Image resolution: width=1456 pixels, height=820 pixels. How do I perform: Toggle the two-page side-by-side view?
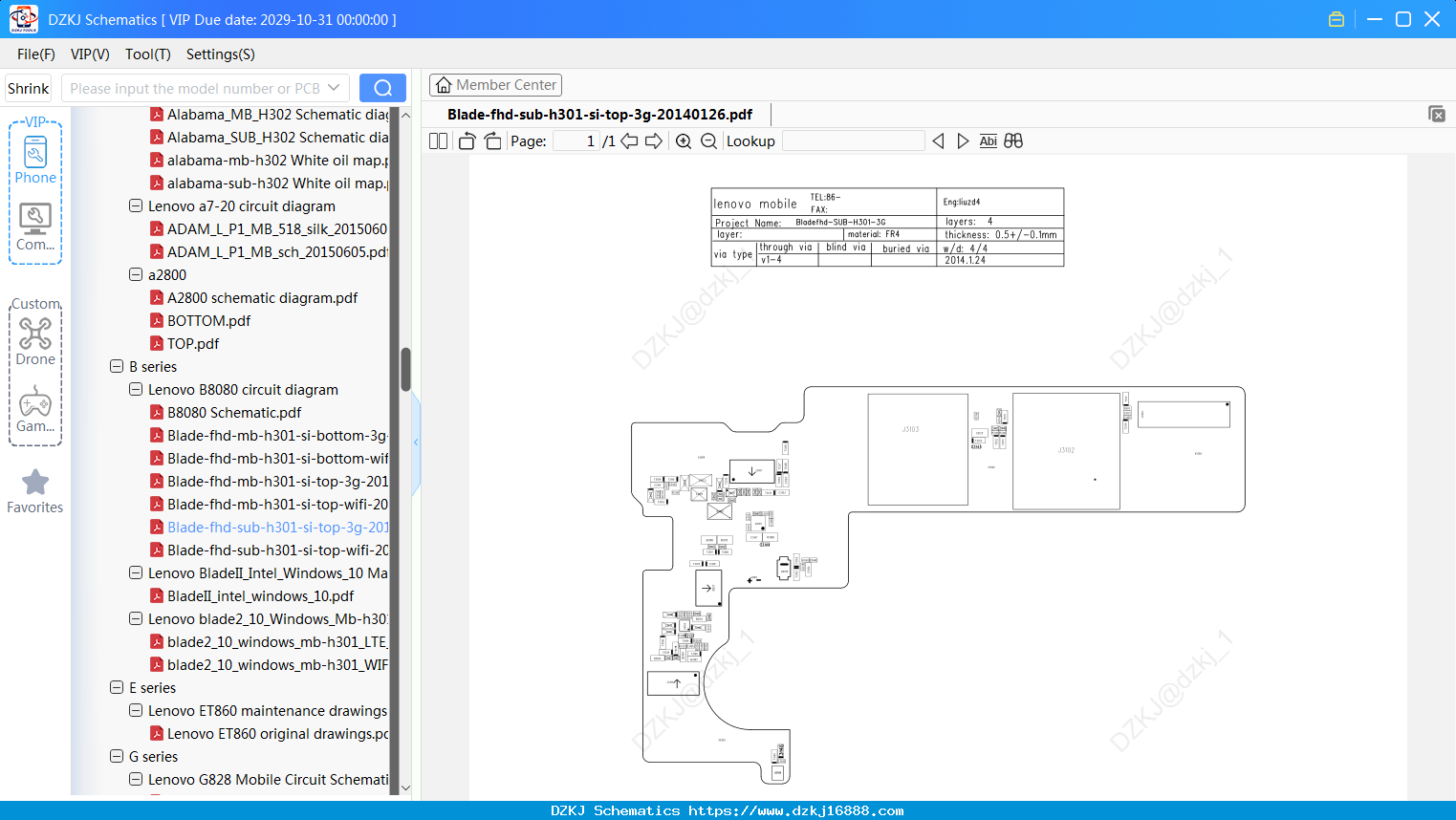[439, 141]
